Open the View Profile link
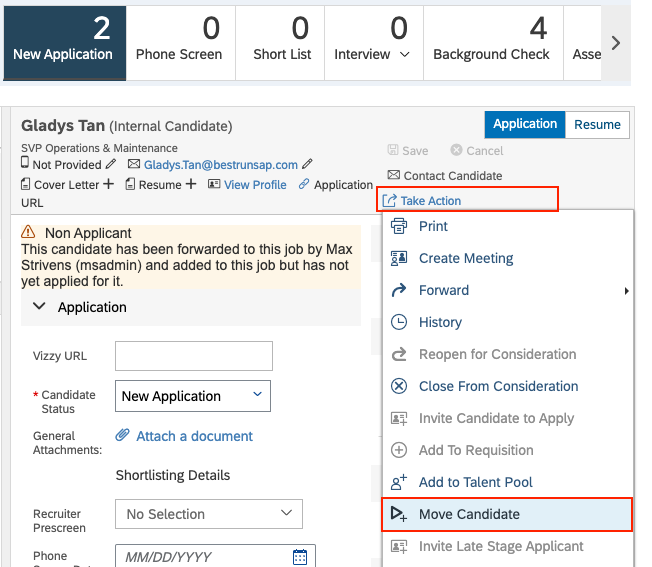Image resolution: width=652 pixels, height=567 pixels. (255, 185)
